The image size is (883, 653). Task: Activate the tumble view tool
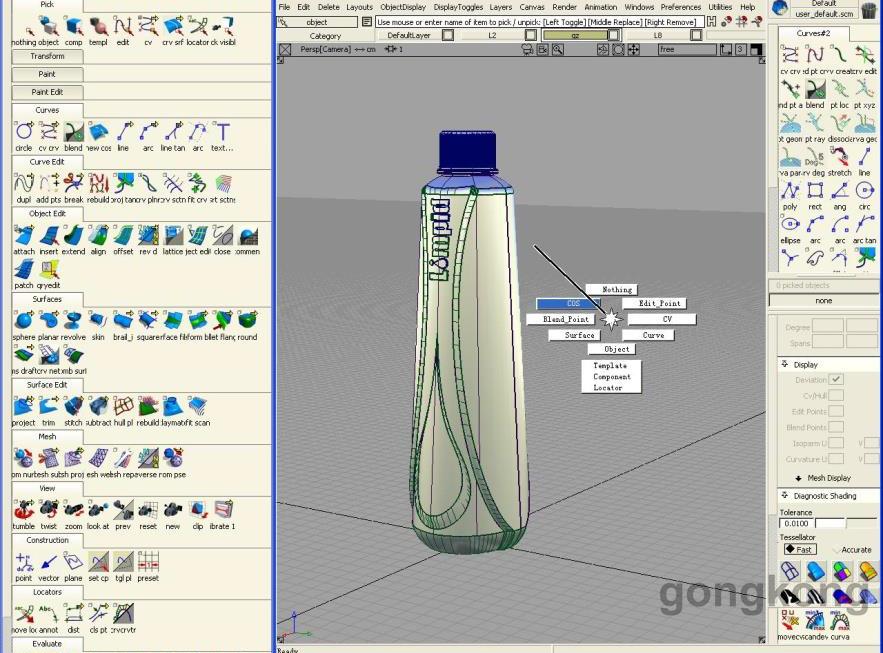pos(24,511)
